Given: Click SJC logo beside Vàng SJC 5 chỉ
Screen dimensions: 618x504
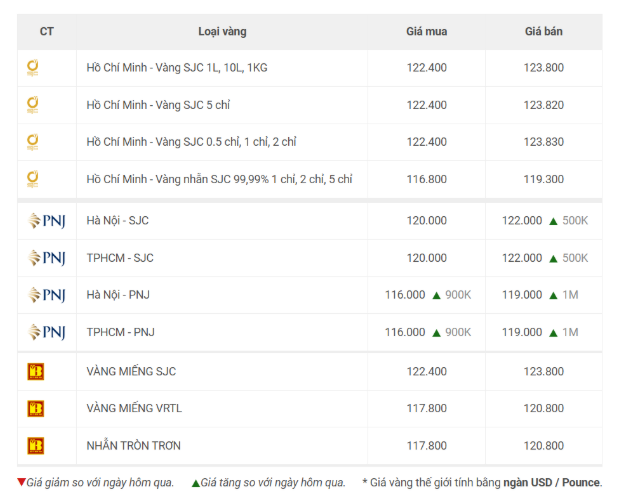Looking at the screenshot, I should [32, 105].
